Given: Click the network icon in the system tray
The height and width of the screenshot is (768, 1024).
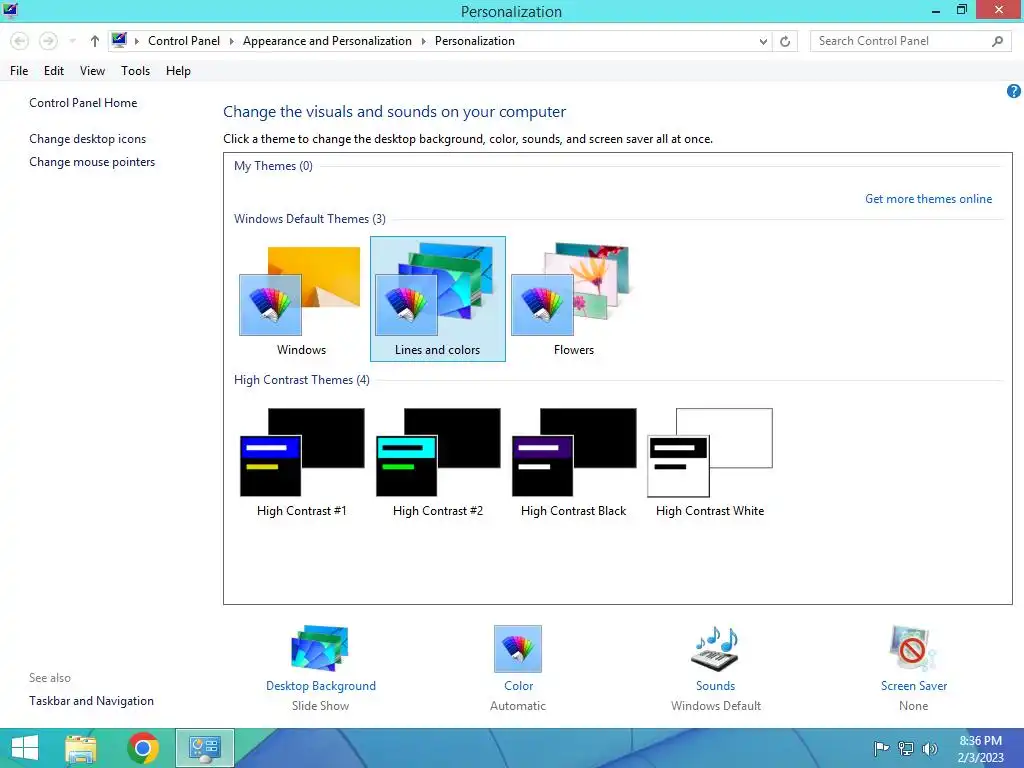Looking at the screenshot, I should pos(906,748).
